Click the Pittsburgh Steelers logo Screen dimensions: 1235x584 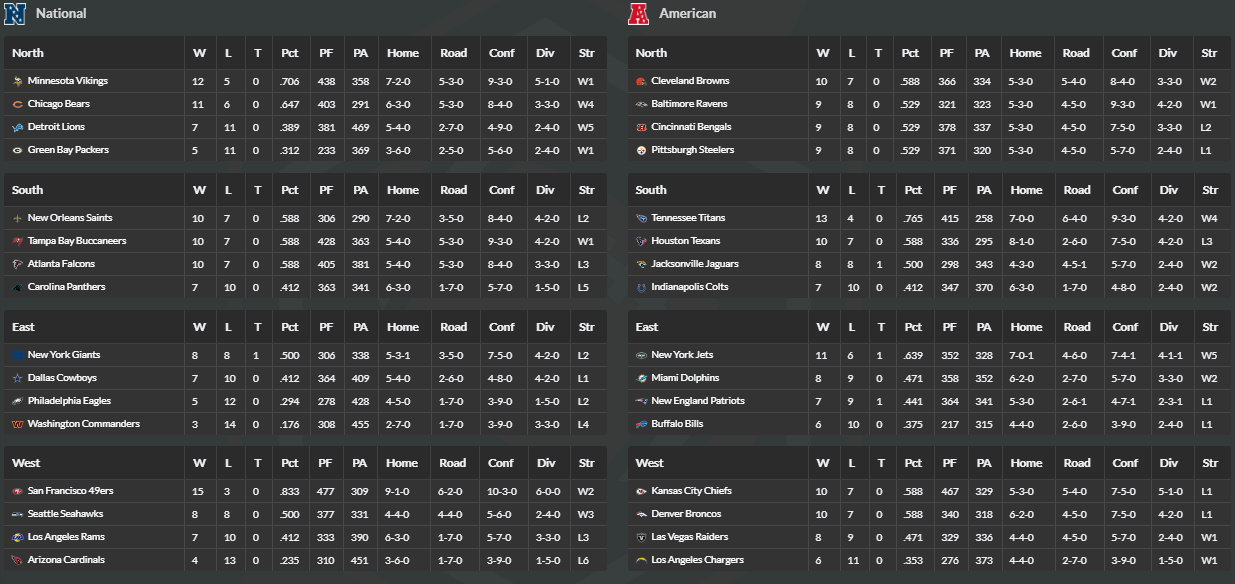coord(641,150)
